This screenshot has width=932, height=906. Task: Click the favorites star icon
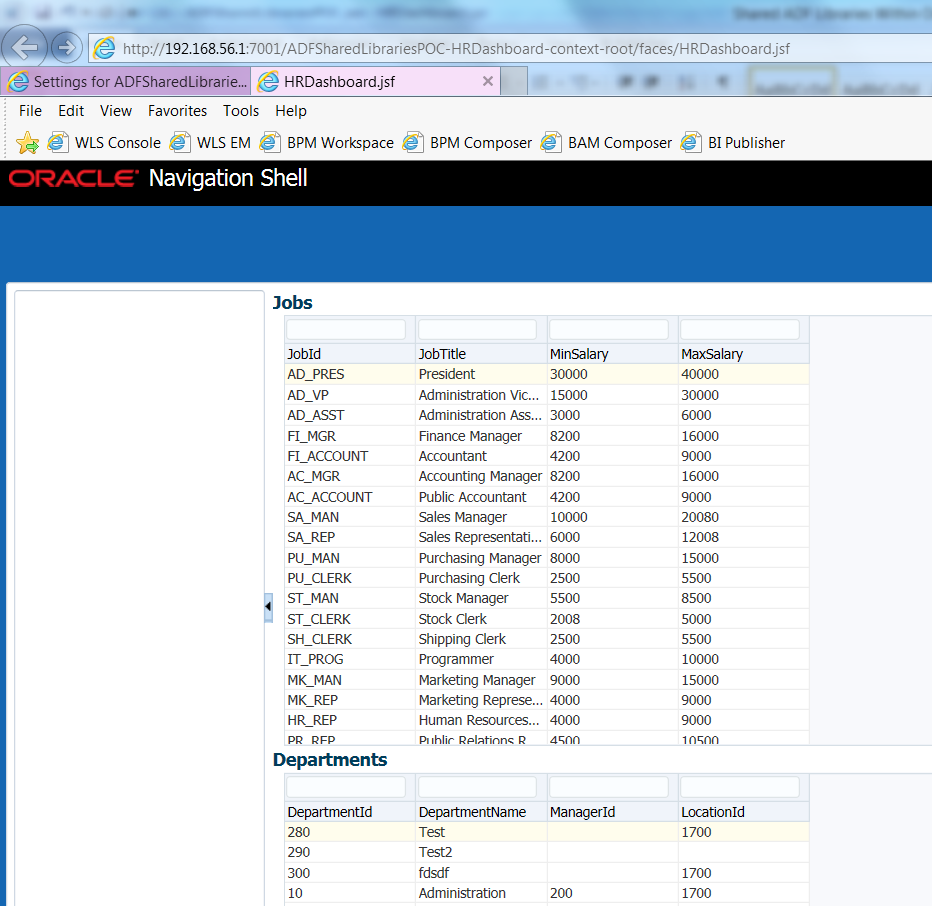[30, 142]
